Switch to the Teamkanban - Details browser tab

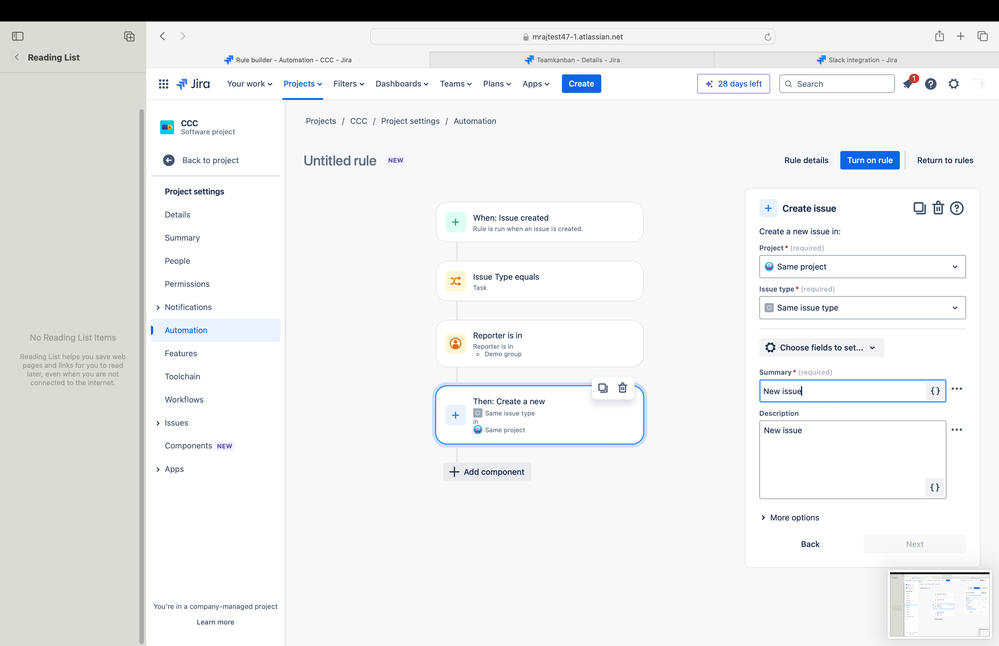click(x=572, y=60)
